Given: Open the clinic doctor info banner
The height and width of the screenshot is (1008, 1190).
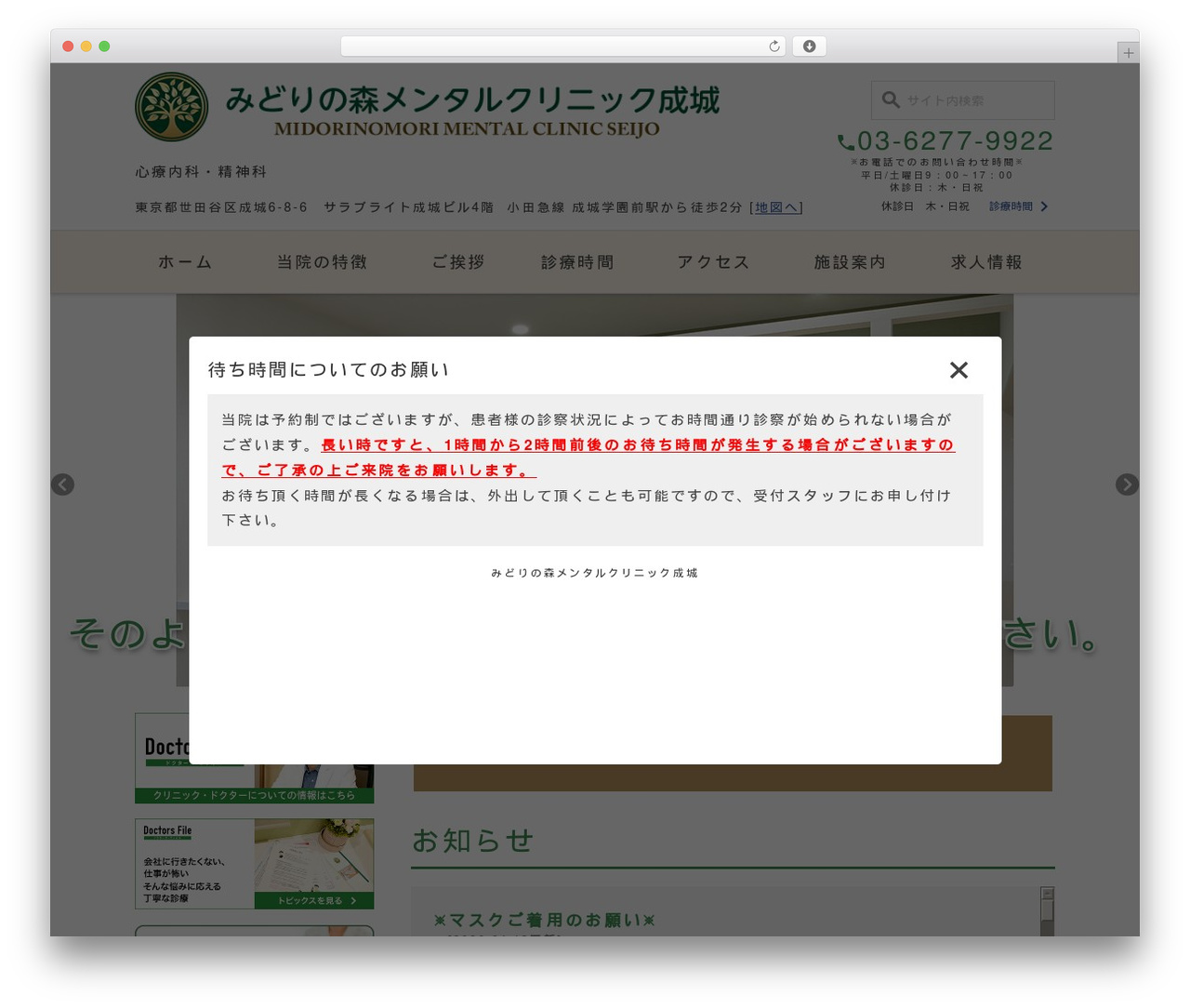Looking at the screenshot, I should tap(254, 758).
